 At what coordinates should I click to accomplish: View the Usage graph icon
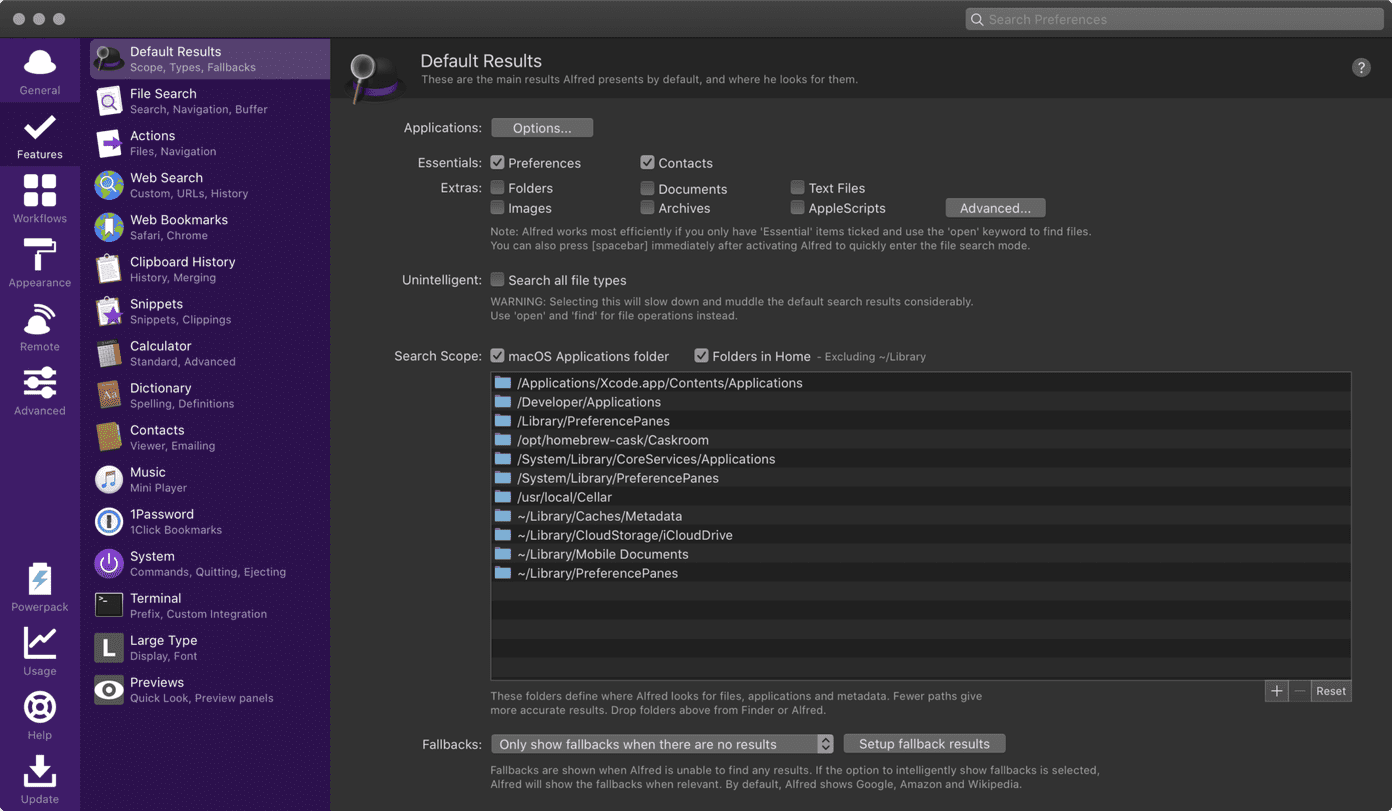tap(40, 643)
